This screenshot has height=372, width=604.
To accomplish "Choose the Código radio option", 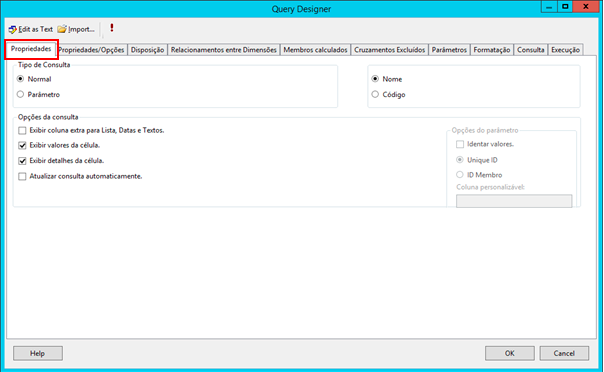I will point(375,94).
